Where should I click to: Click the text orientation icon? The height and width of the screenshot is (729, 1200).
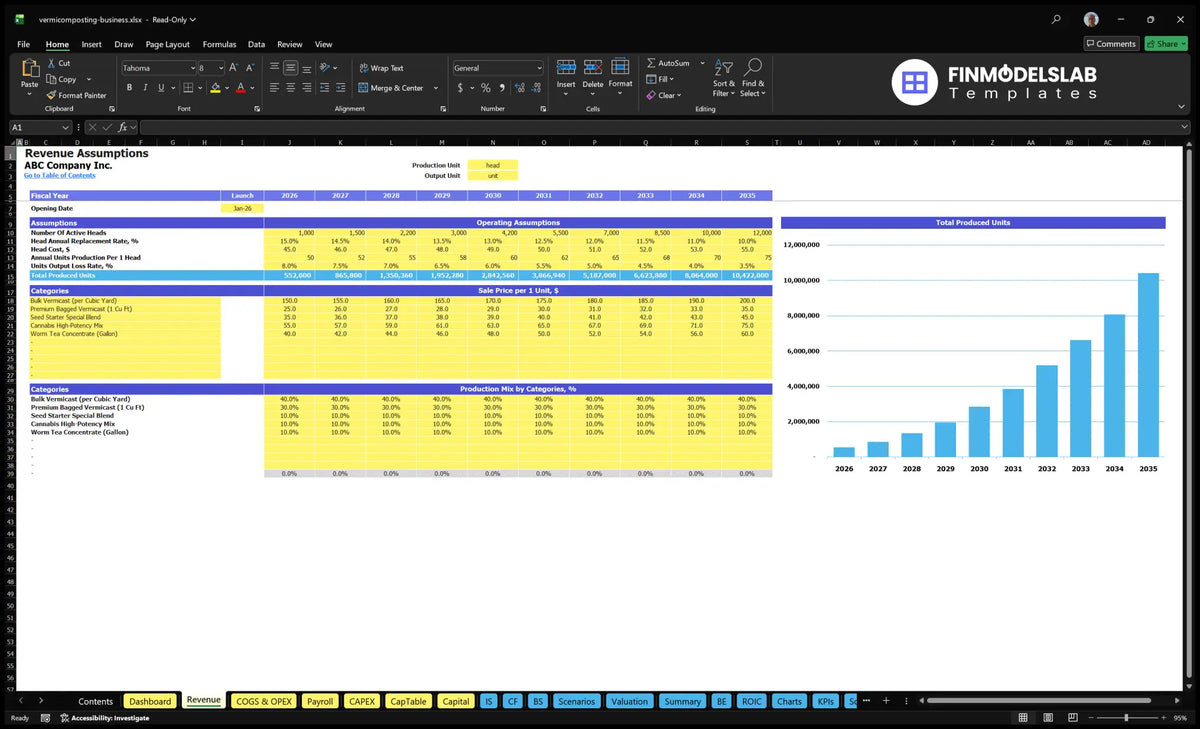click(x=325, y=68)
